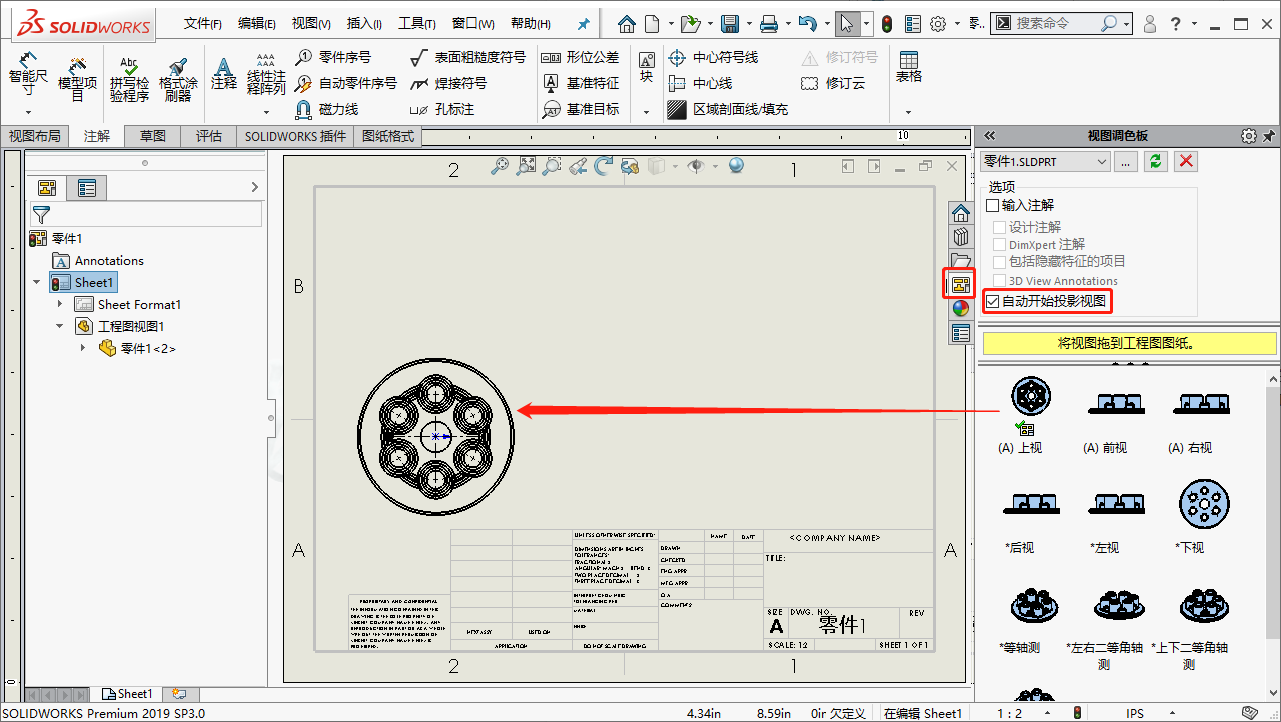The image size is (1281, 722).
Task: Uncheck 自动开始投影视图 option
Action: tap(991, 300)
